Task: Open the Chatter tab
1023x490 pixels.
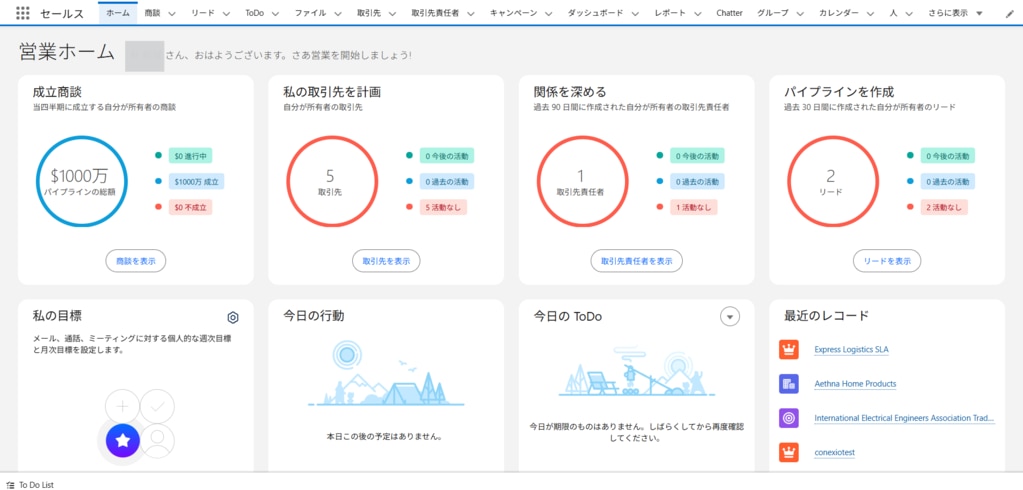Action: click(x=729, y=13)
